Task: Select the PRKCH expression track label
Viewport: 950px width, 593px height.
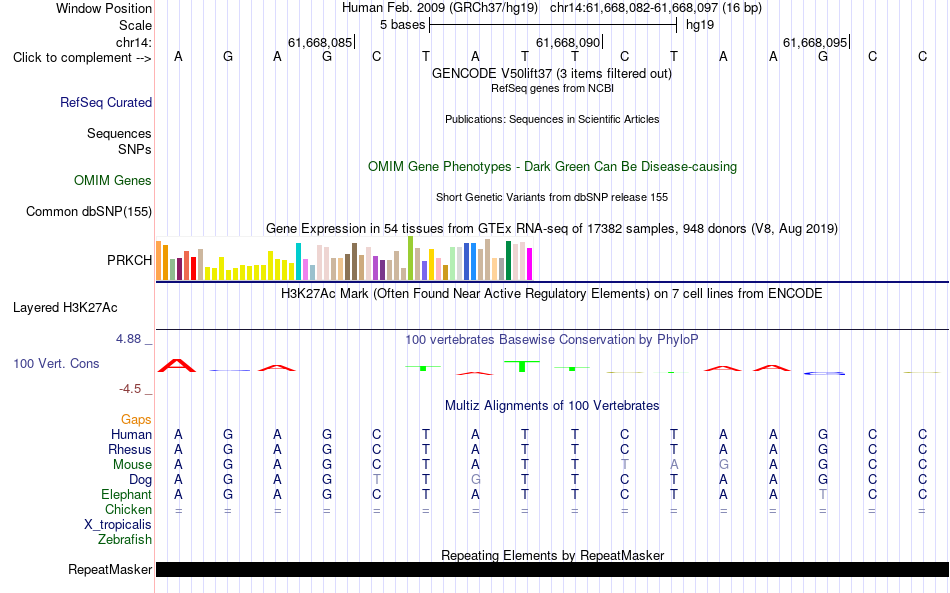Action: 130,260
